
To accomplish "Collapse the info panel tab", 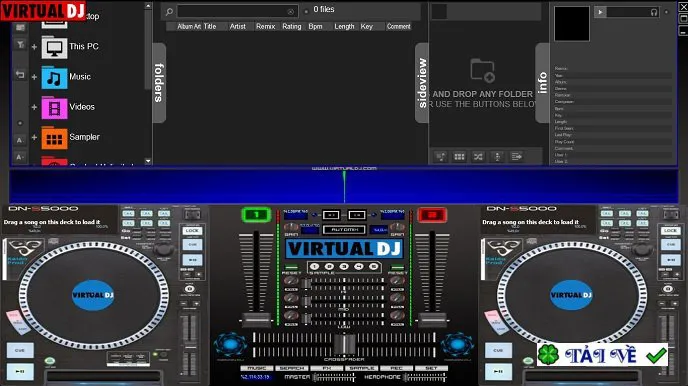I will 543,82.
